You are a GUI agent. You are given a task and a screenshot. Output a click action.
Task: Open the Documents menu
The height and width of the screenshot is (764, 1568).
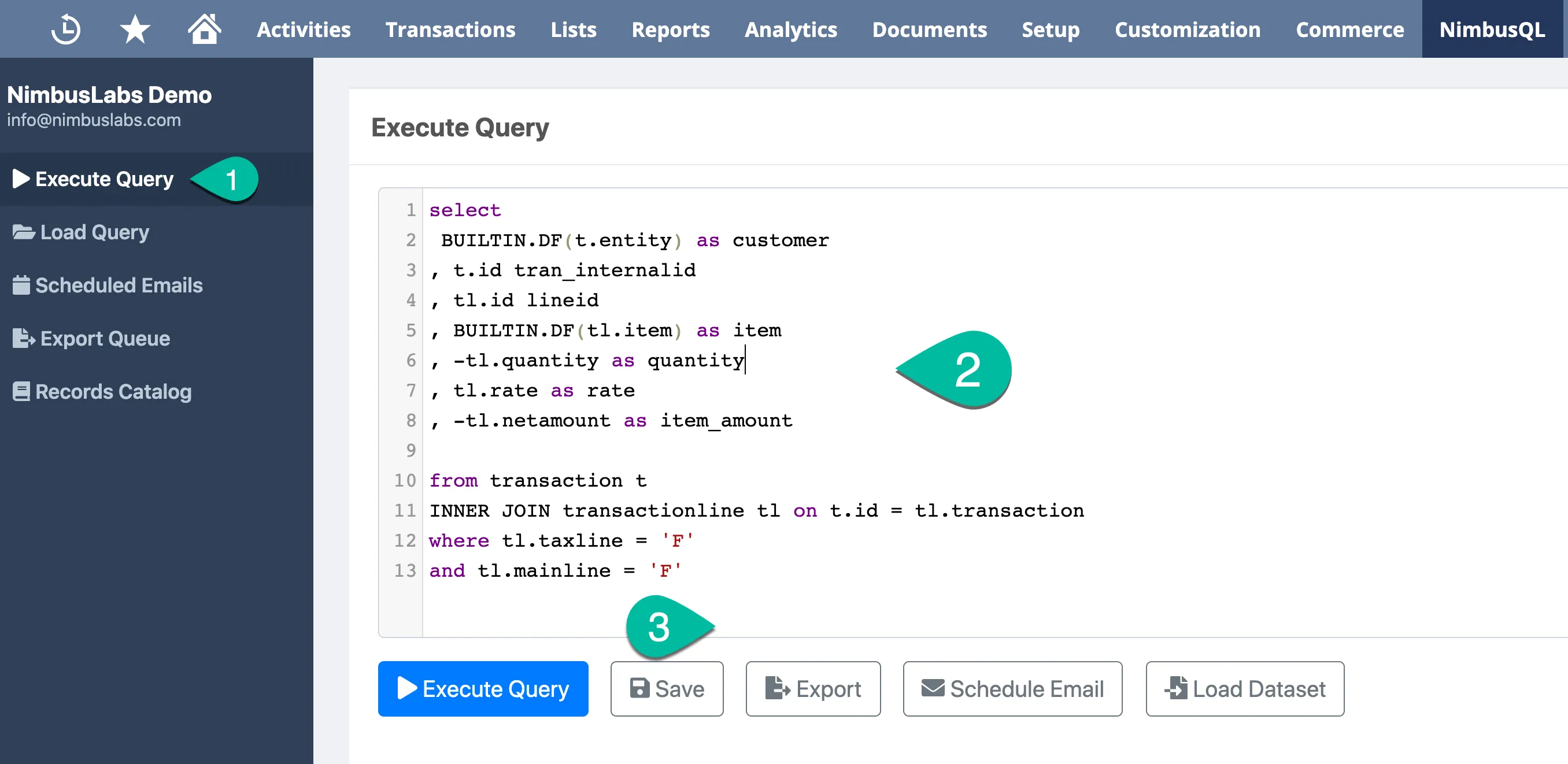(930, 29)
